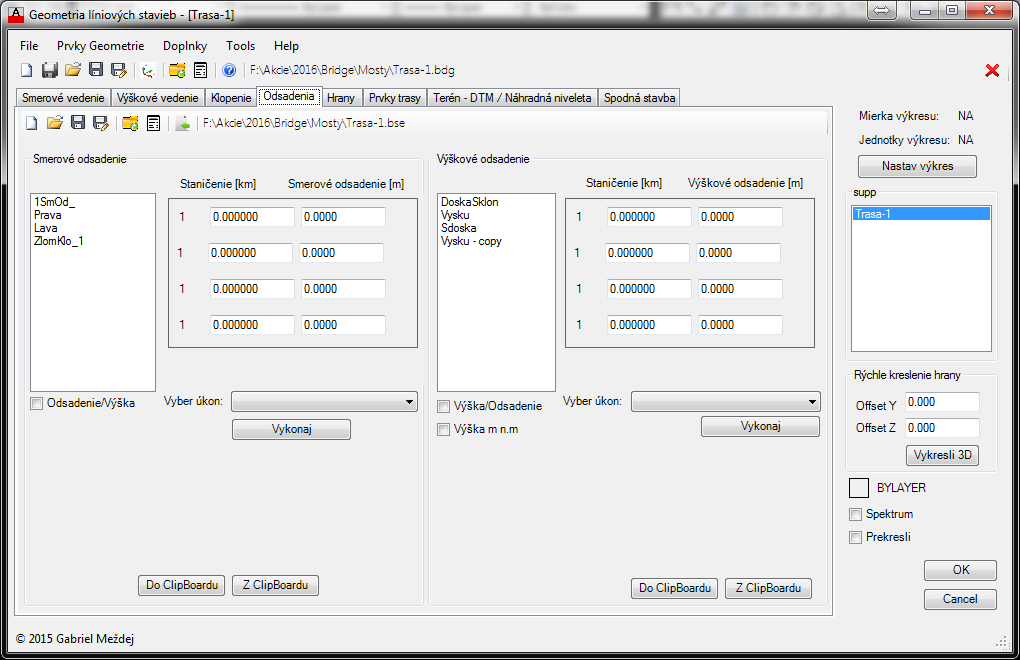
Task: Switch to the Klopenie tab
Action: click(231, 98)
